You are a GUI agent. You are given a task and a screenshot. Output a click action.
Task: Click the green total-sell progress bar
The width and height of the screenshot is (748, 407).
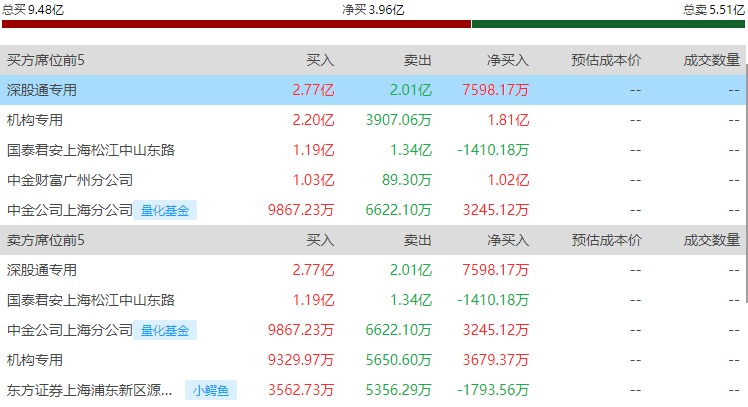click(x=608, y=24)
